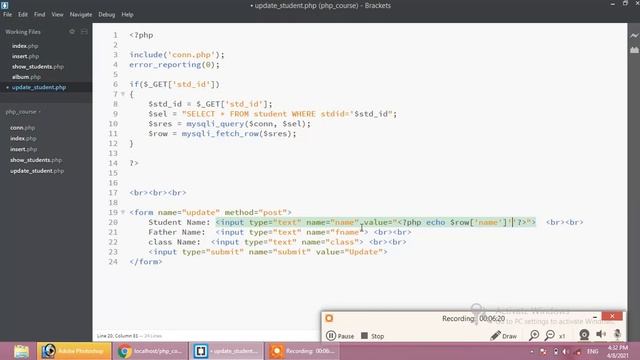Open the Navigate menu
The width and height of the screenshot is (640, 360).
point(81,14)
